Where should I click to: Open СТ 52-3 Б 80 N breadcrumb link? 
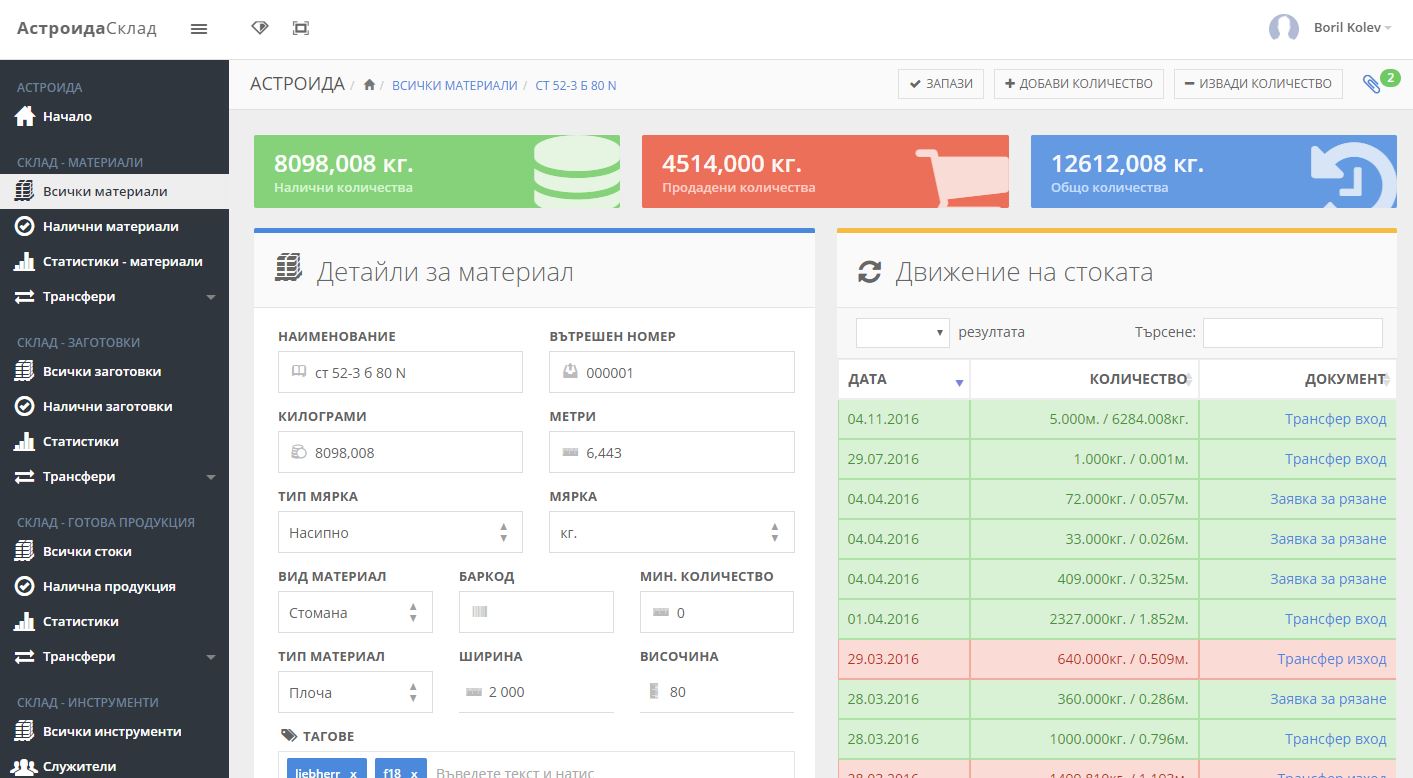click(576, 86)
